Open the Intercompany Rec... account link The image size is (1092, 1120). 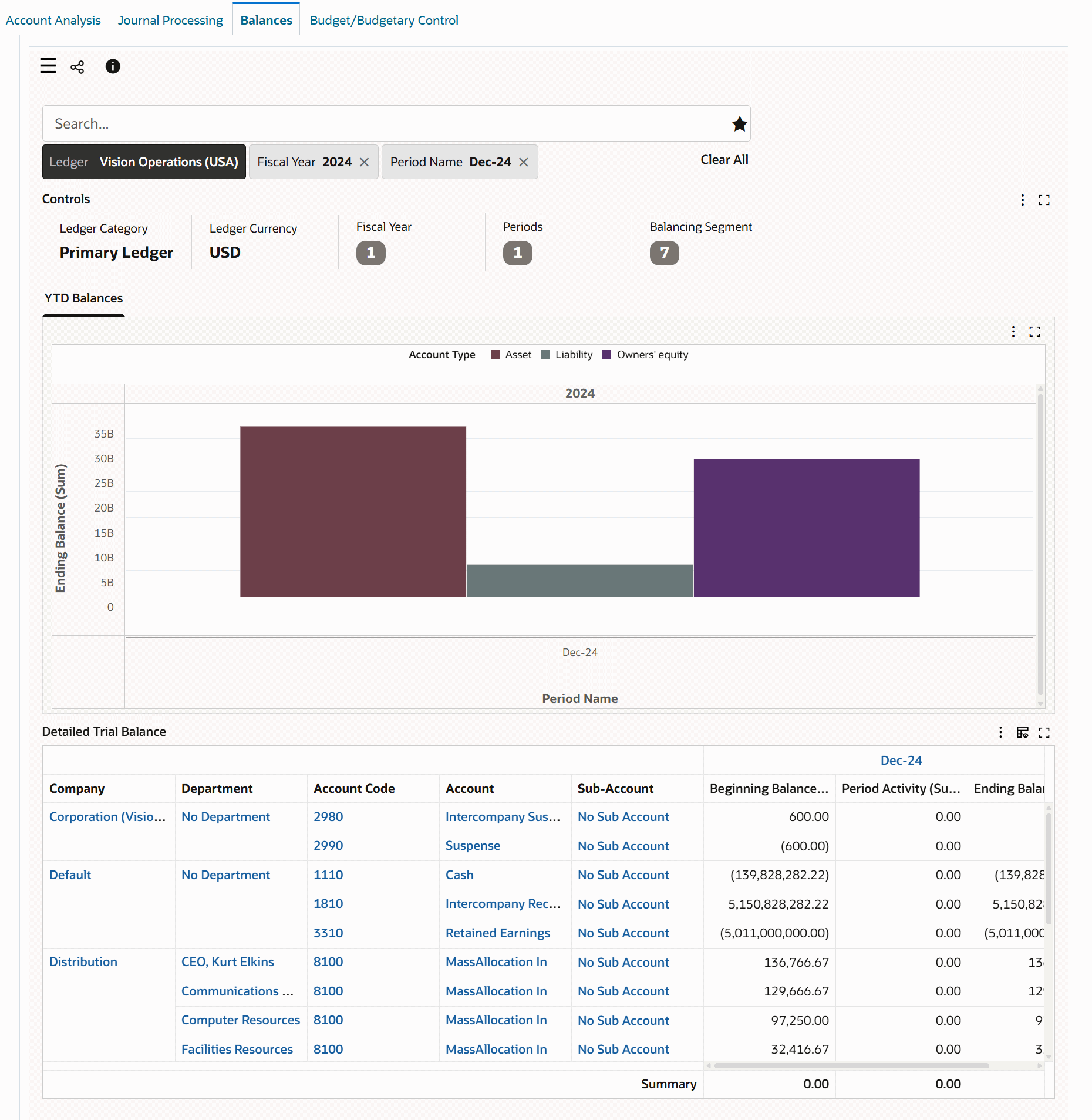click(503, 904)
